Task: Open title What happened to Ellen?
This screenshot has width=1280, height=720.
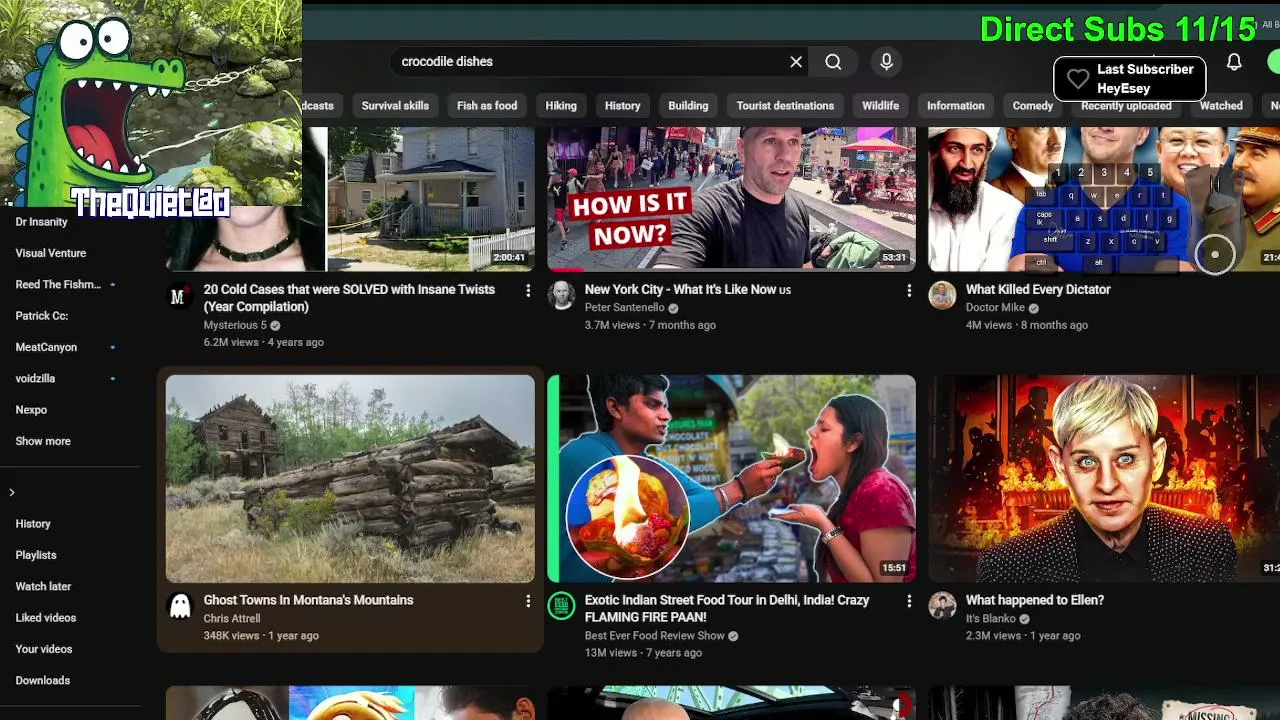Action: 1035,601
